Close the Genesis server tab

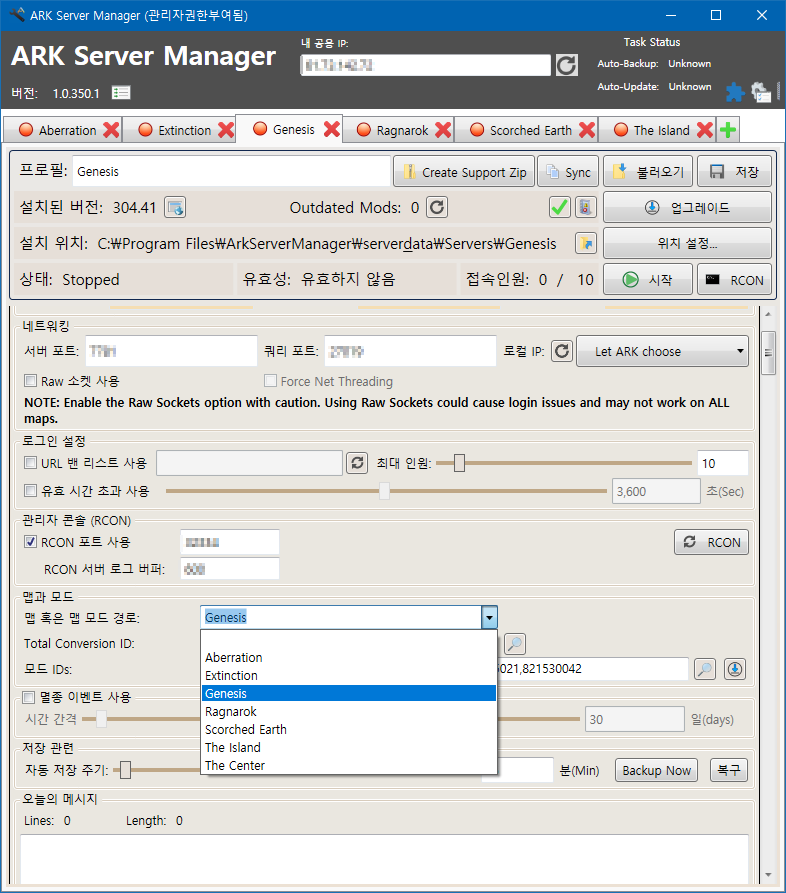(x=332, y=129)
